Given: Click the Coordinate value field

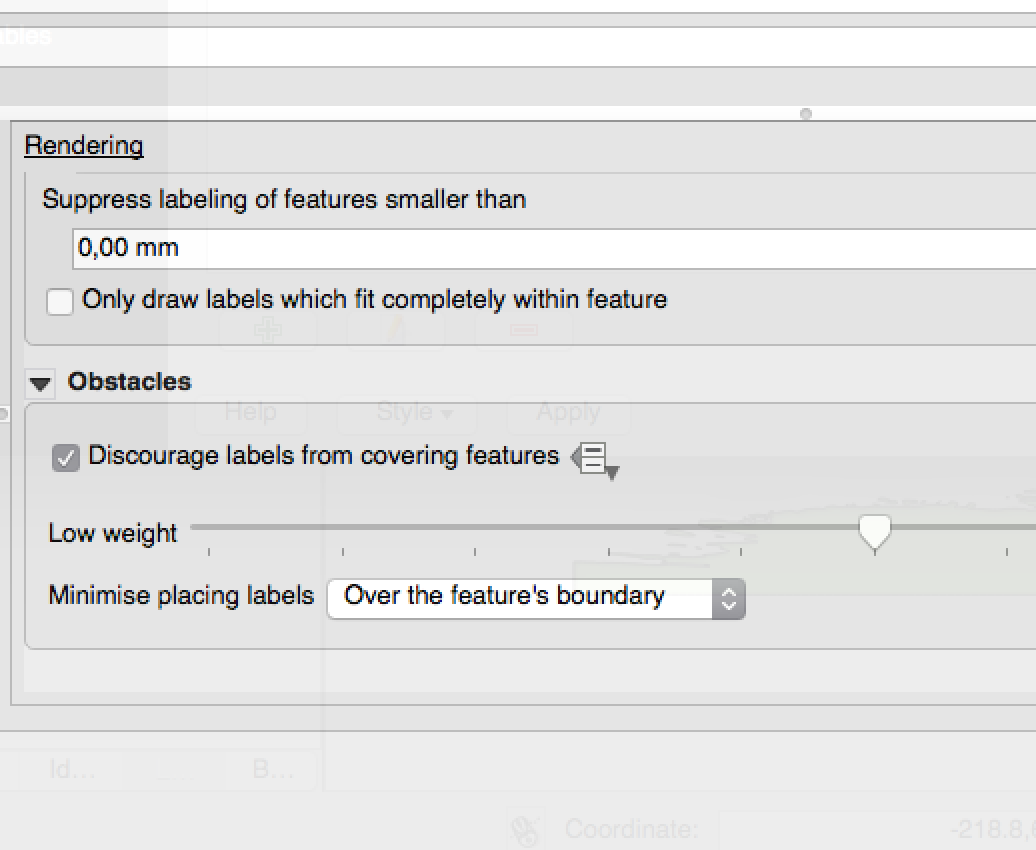Looking at the screenshot, I should (x=870, y=829).
